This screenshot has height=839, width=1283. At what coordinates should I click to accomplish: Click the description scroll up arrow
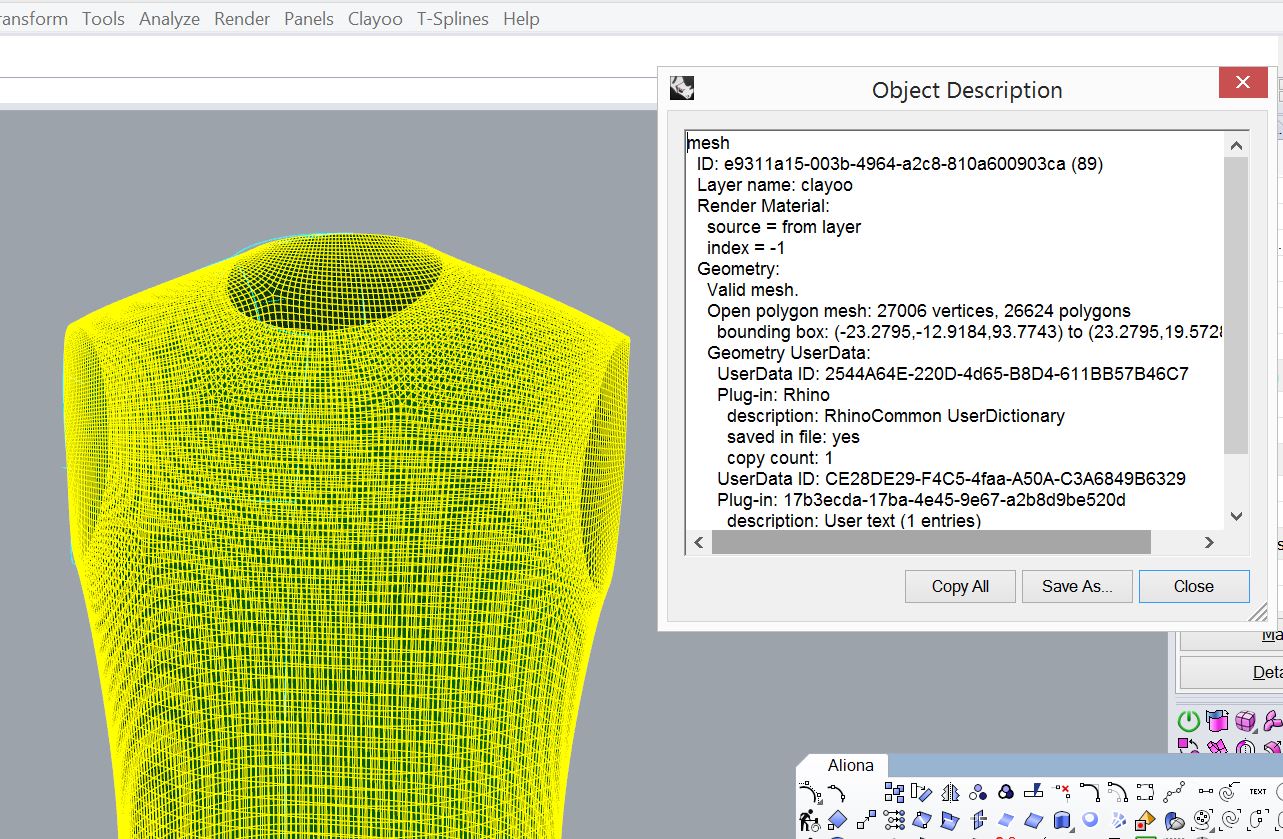point(1236,146)
